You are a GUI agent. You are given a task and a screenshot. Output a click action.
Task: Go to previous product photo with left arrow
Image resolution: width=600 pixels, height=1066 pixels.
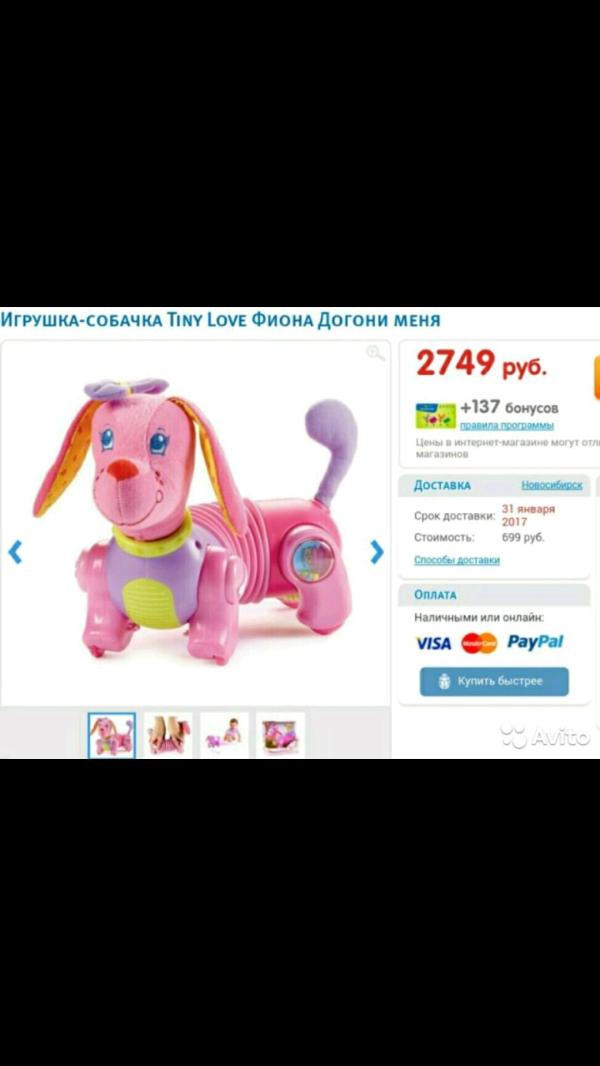point(15,552)
